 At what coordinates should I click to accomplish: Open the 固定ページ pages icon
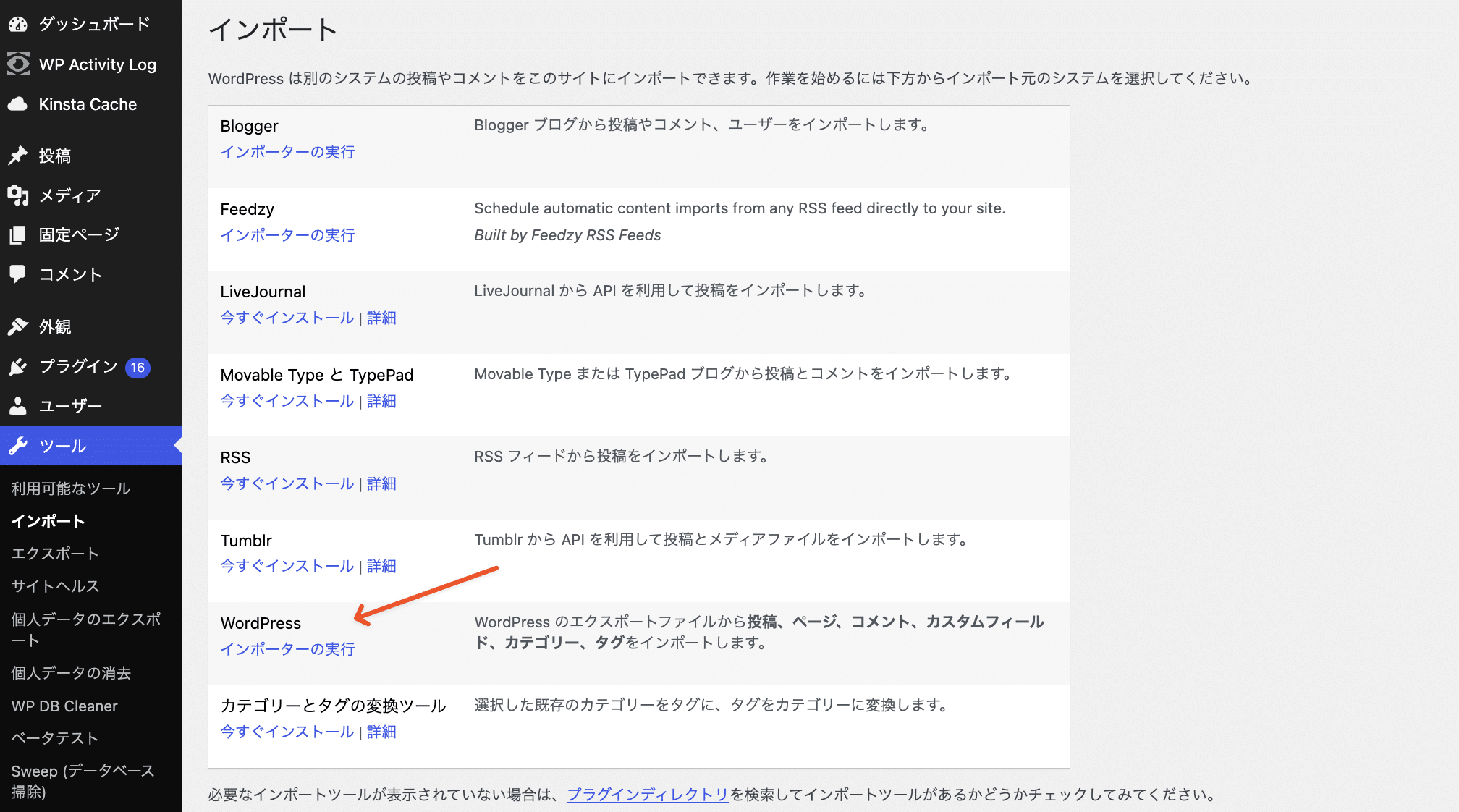(18, 234)
